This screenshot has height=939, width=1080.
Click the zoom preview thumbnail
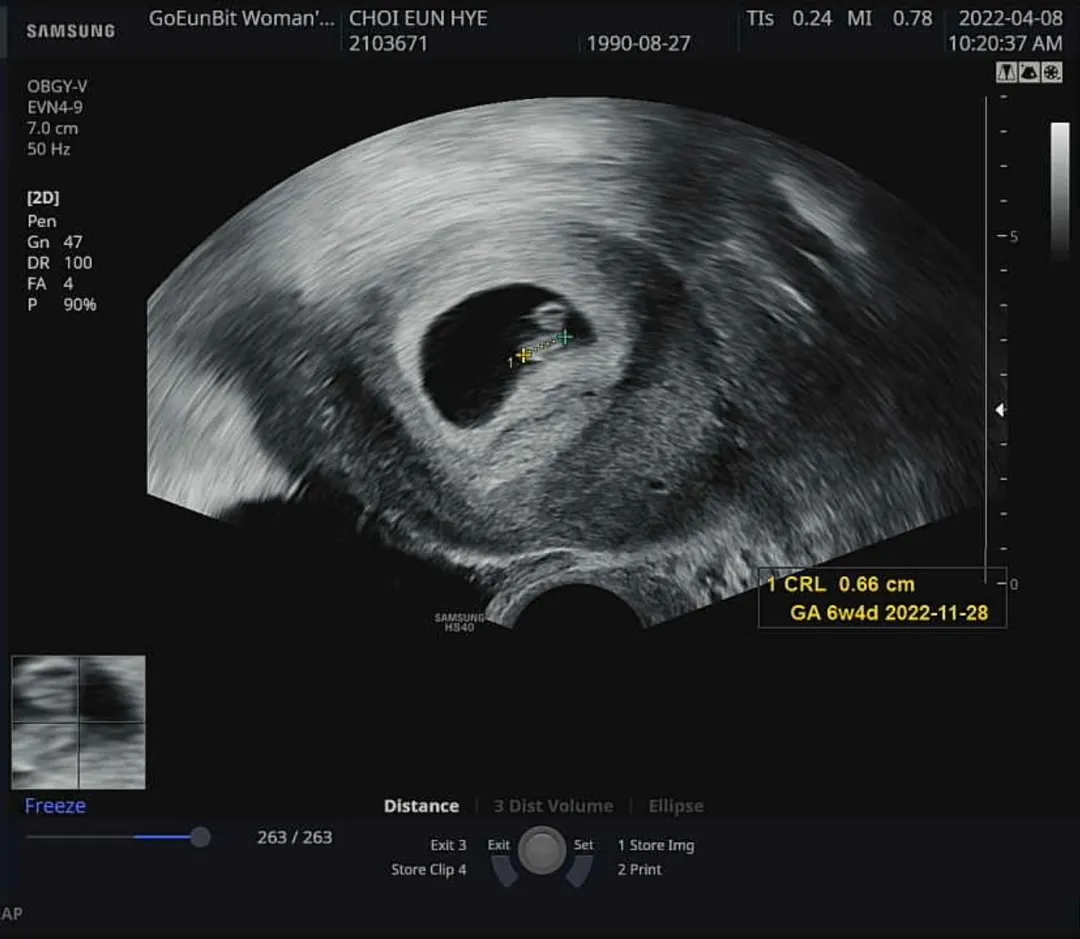[x=79, y=722]
